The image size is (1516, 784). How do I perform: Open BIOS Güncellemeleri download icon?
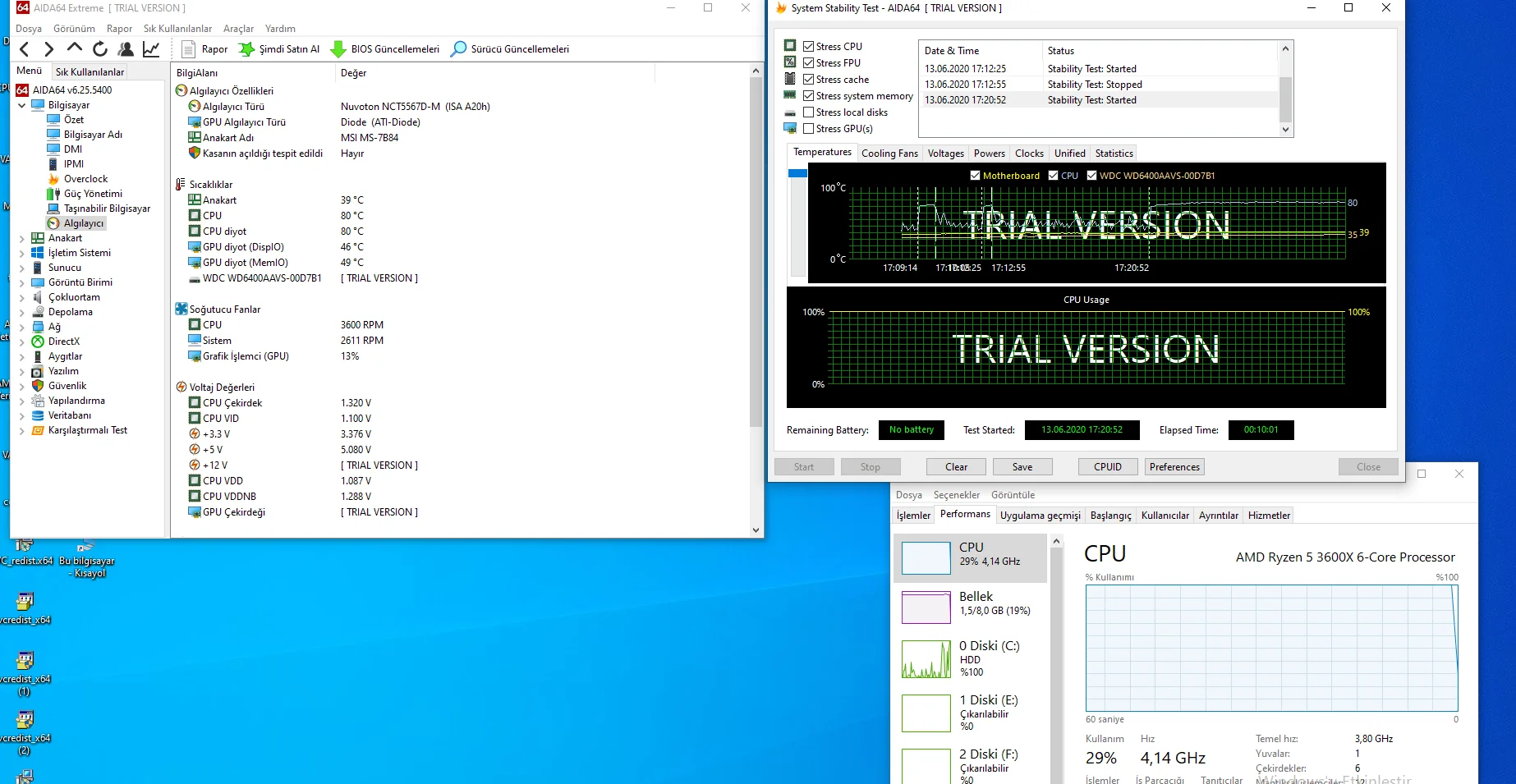[x=338, y=49]
